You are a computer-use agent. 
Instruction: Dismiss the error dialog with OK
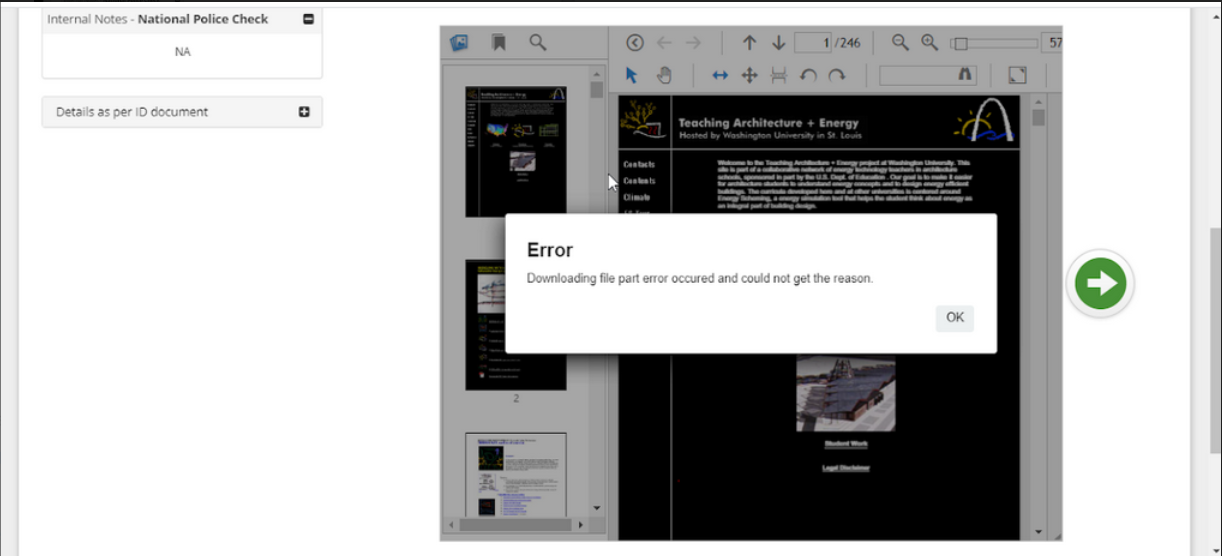[x=954, y=318]
